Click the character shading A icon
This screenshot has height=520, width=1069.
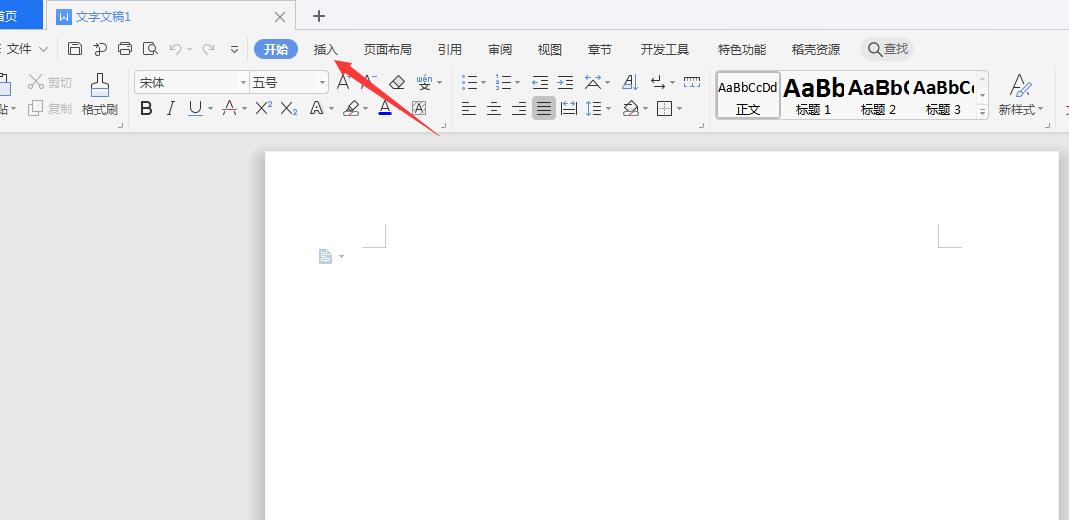tap(419, 108)
